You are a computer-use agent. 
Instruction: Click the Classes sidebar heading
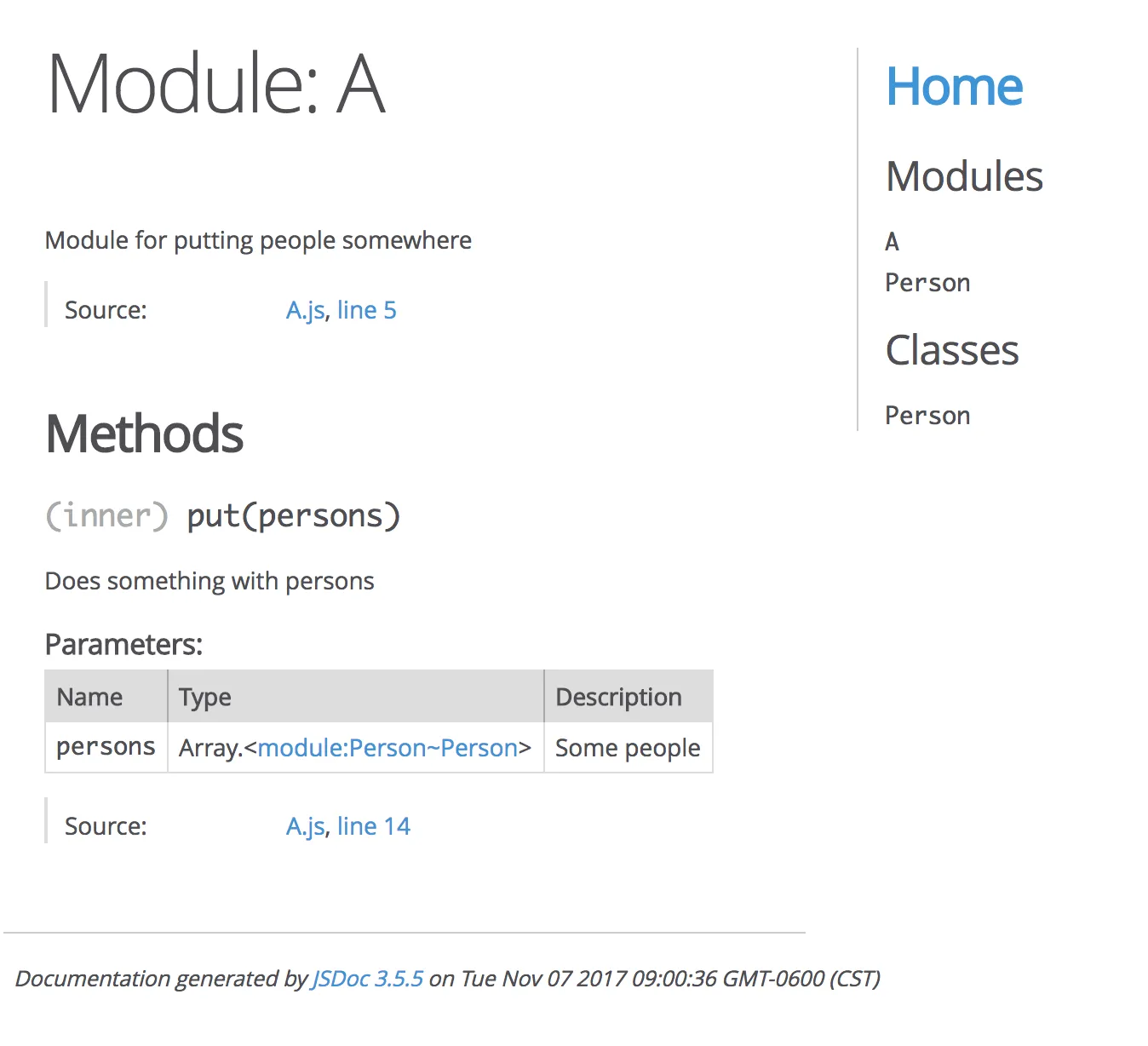point(952,350)
